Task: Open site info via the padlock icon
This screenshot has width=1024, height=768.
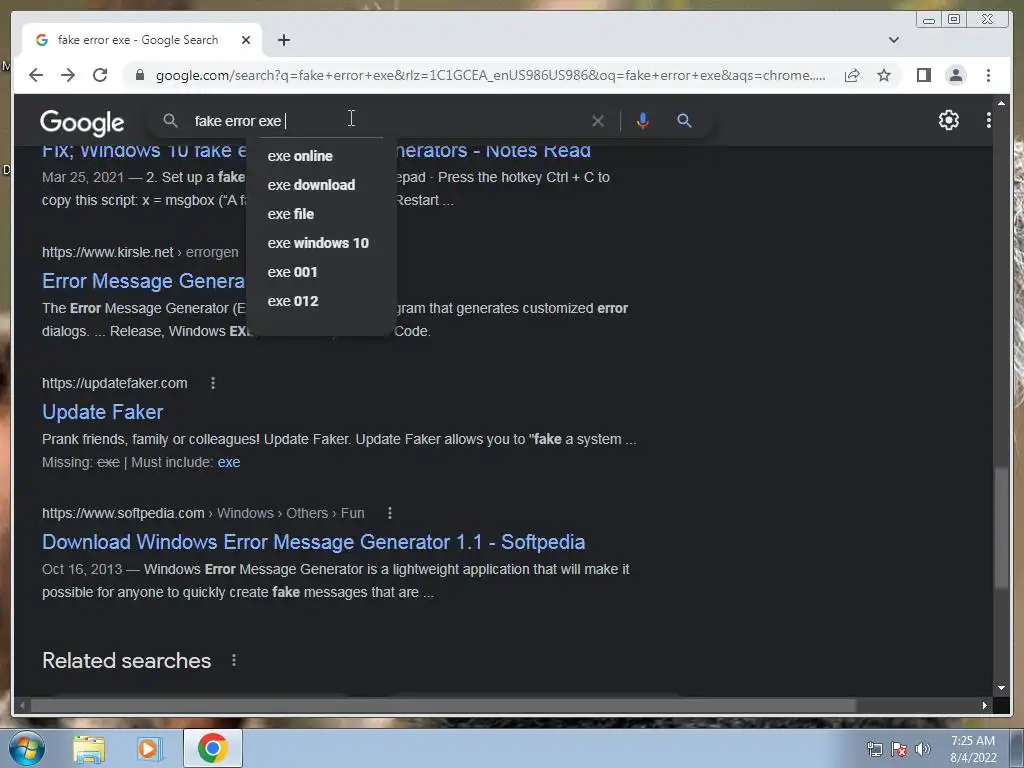Action: (139, 75)
